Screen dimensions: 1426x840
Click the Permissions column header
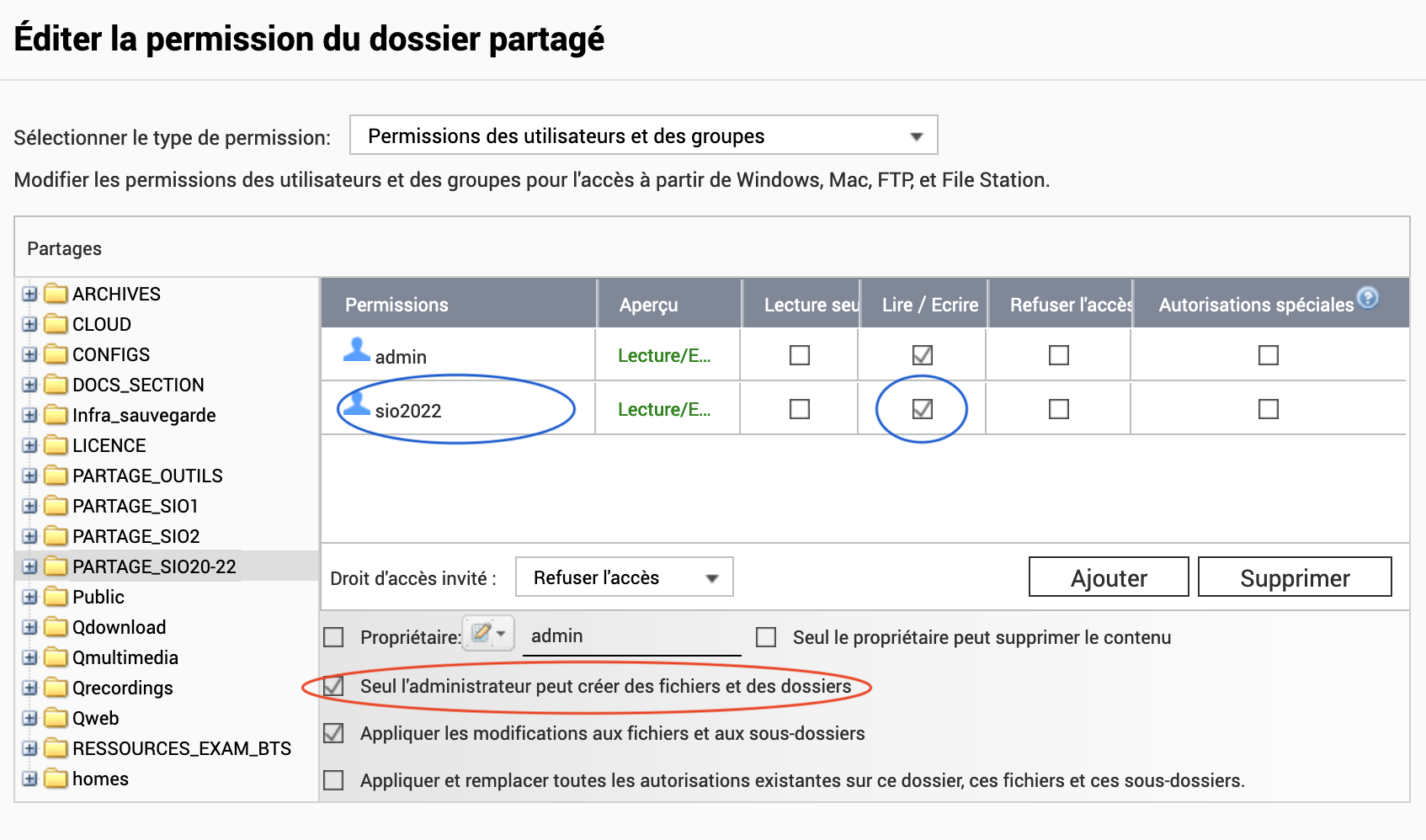point(396,305)
